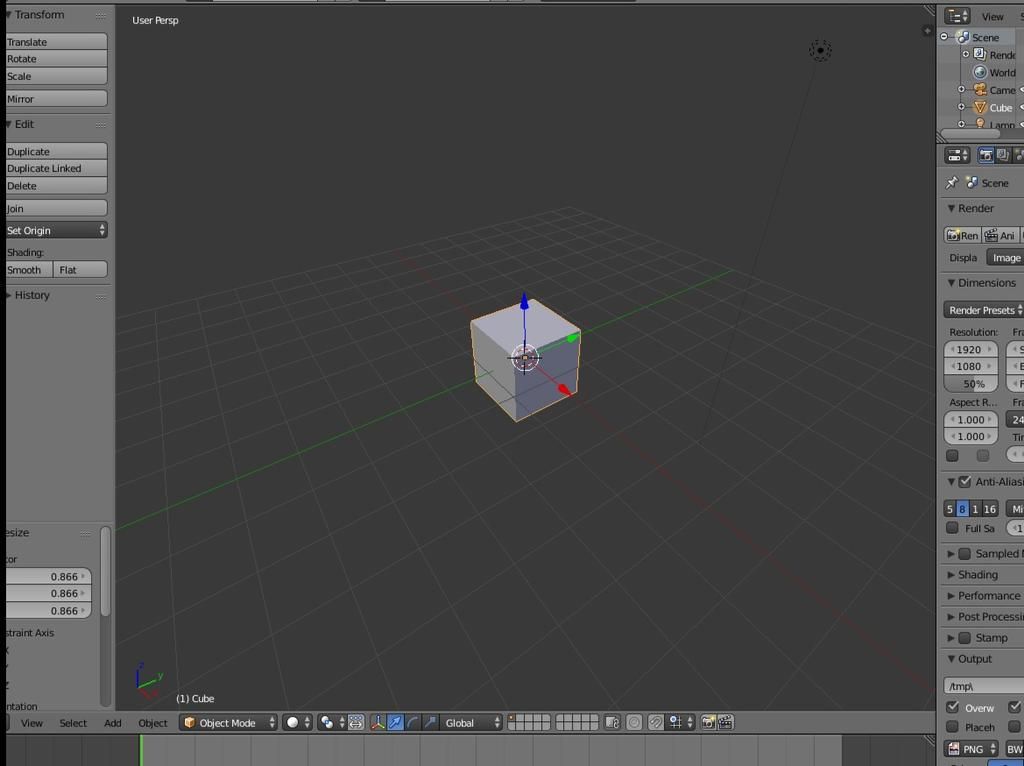Open the Set Origin dropdown

56,230
